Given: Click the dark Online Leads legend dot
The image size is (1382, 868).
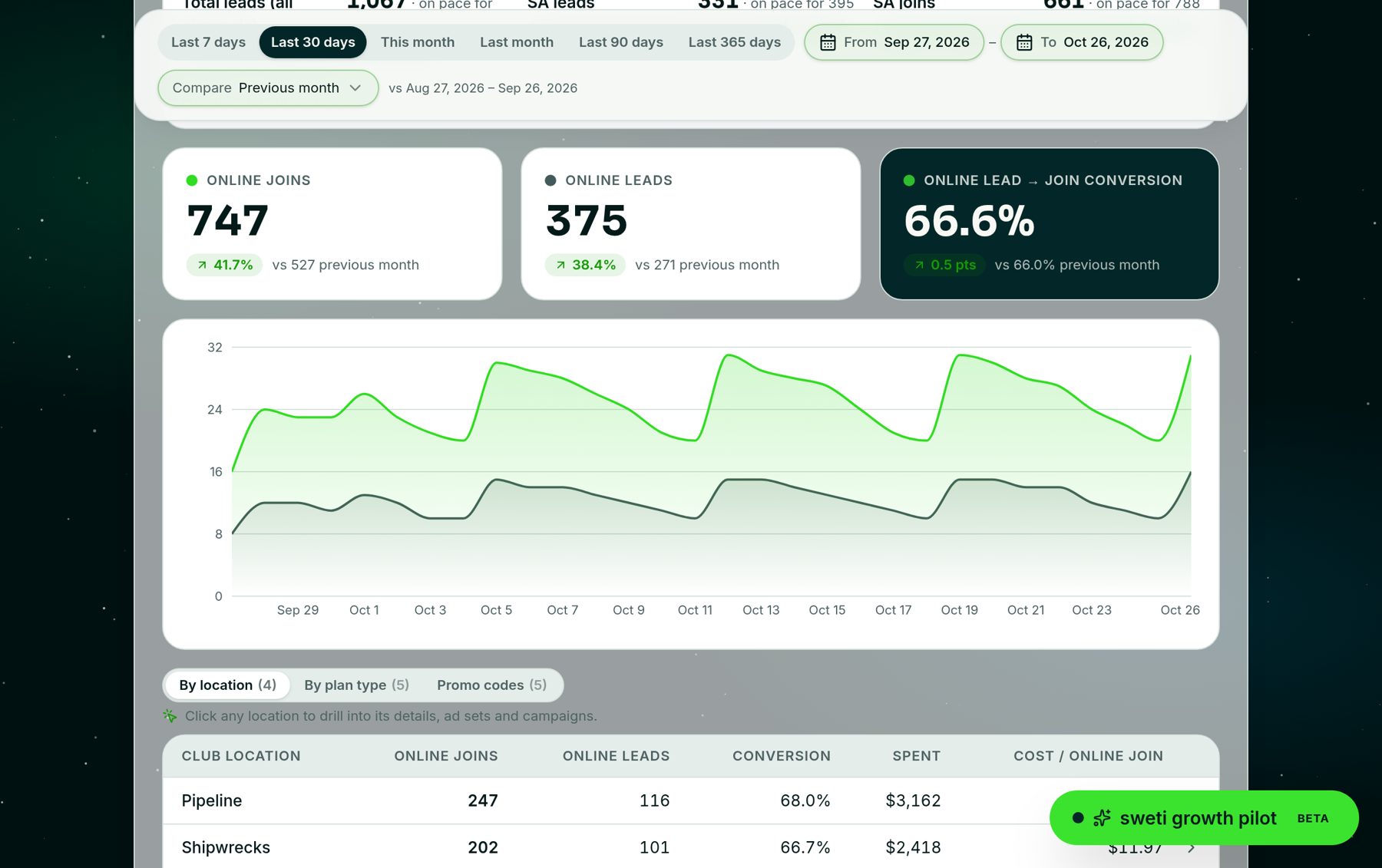Looking at the screenshot, I should [x=550, y=180].
